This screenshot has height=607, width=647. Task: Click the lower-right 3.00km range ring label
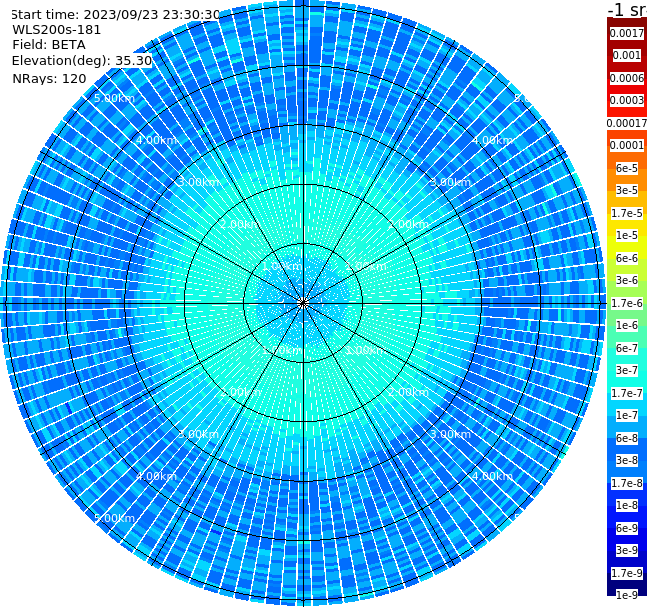click(x=450, y=434)
